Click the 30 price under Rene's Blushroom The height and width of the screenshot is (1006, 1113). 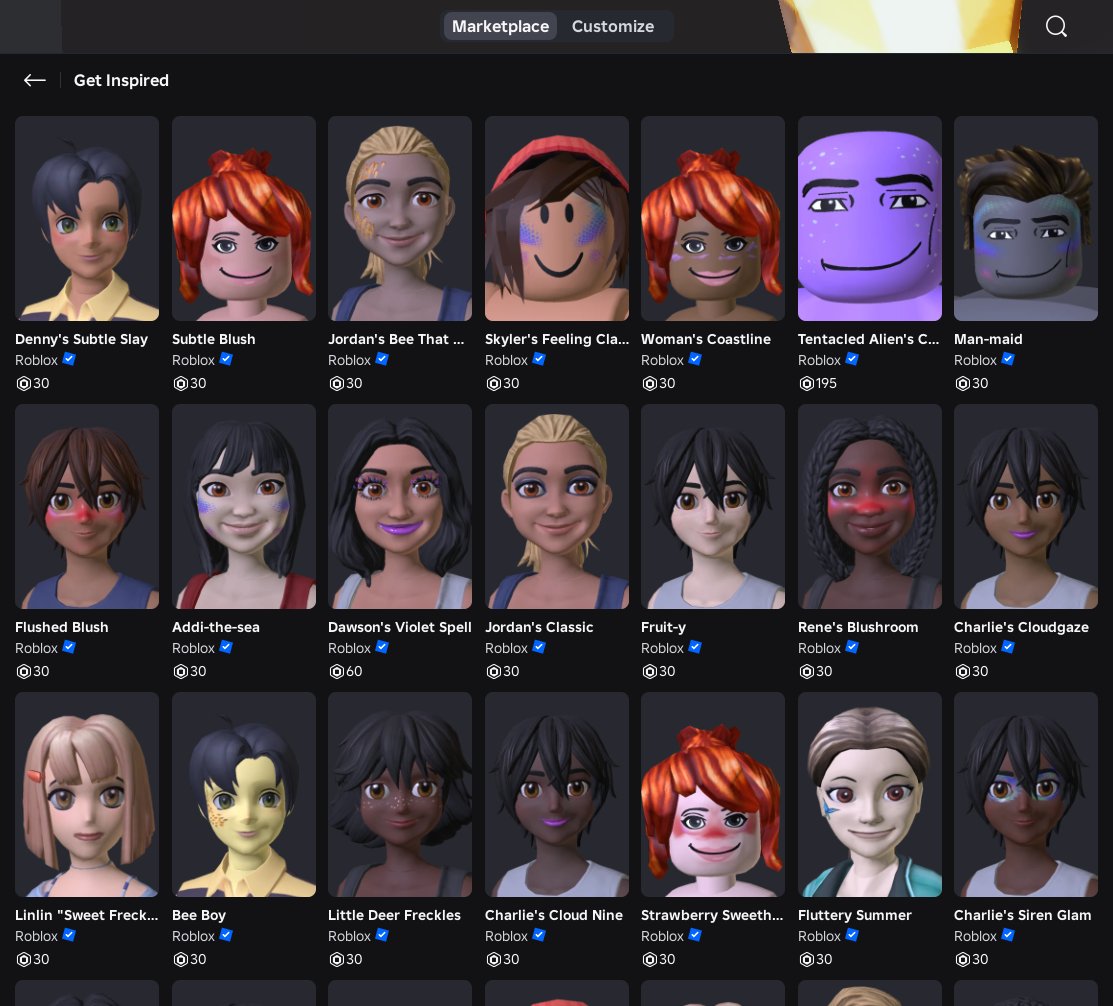[824, 672]
